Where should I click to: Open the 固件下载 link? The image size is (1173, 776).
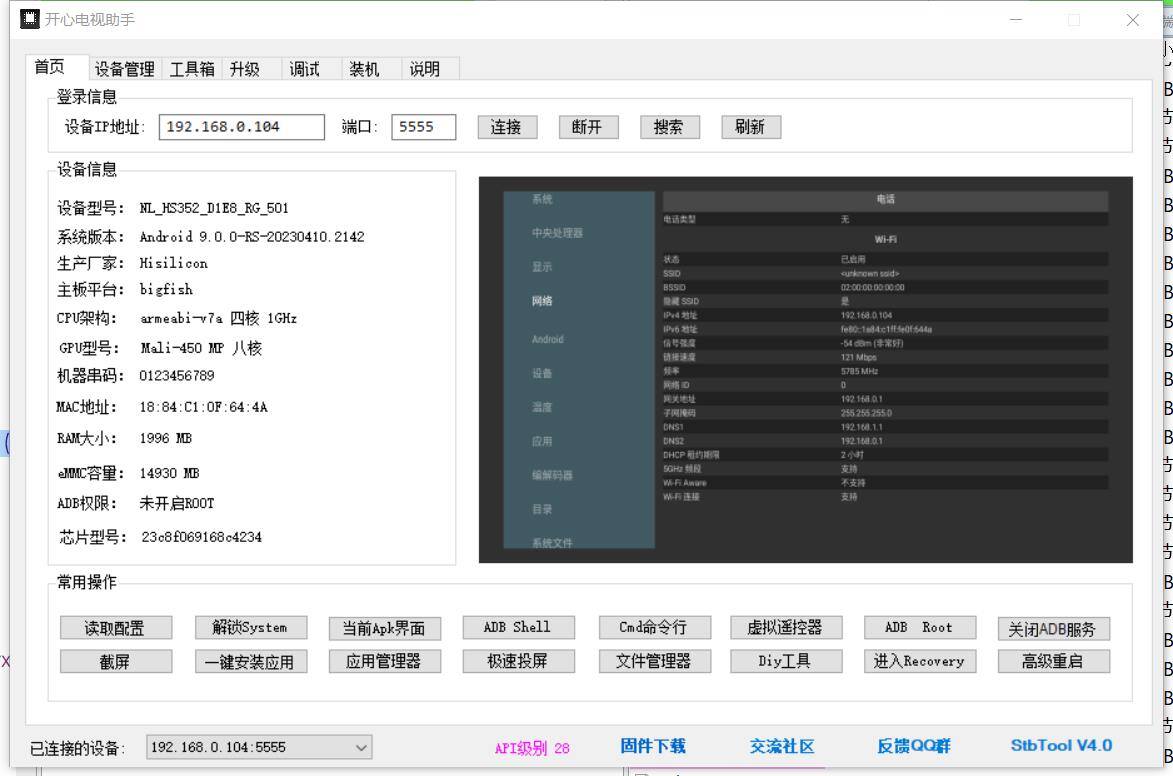click(653, 746)
